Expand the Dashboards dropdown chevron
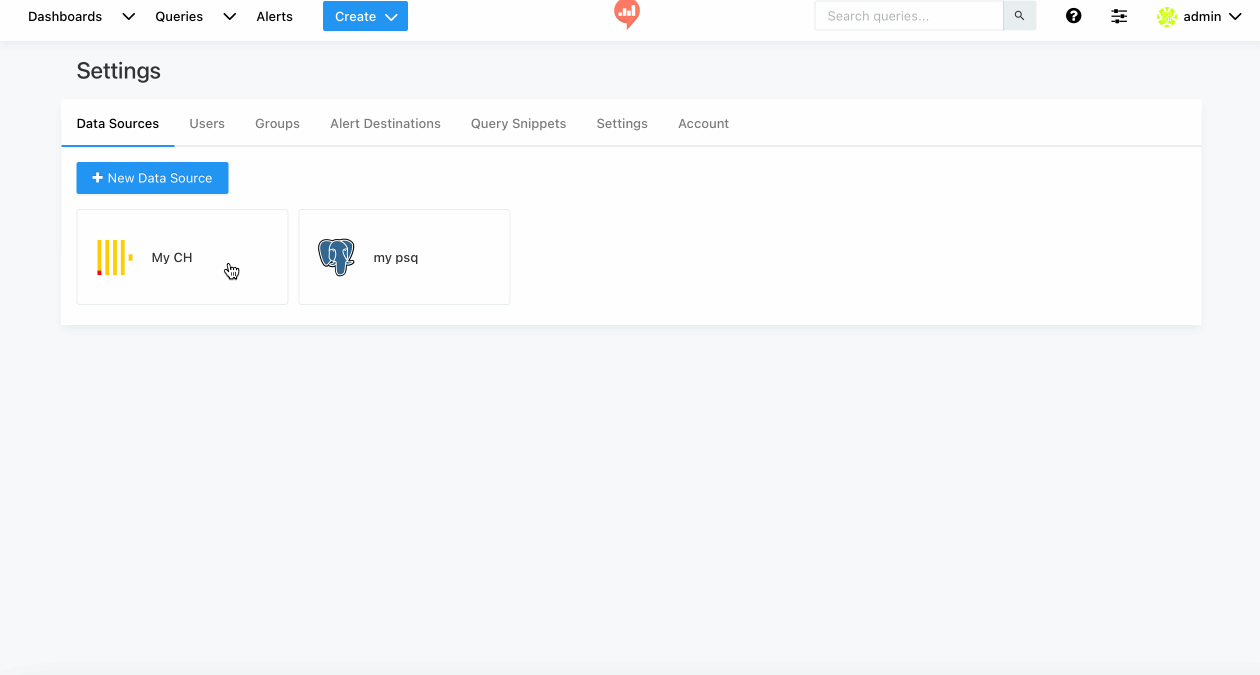 pos(128,17)
